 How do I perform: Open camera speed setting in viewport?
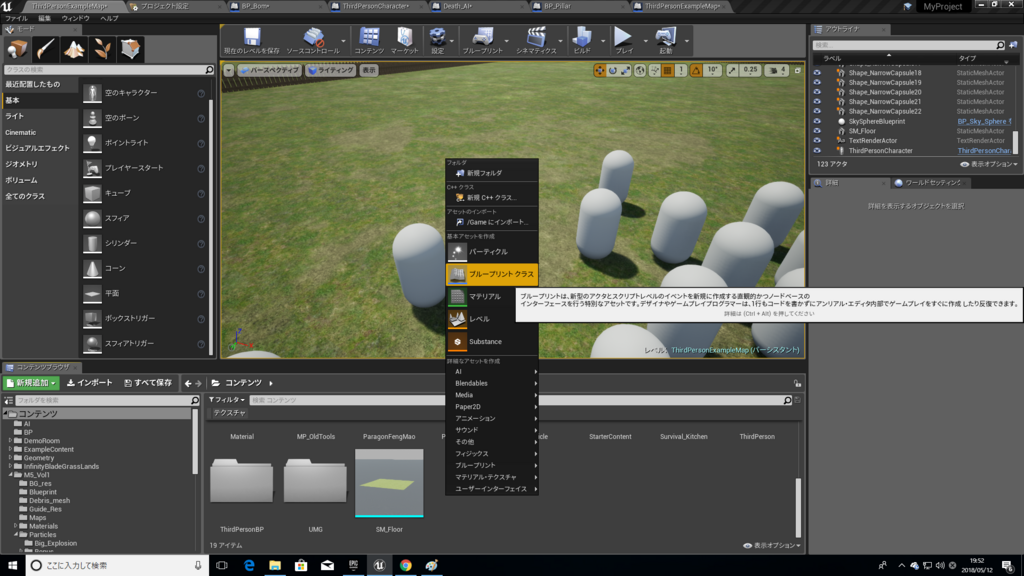(x=775, y=71)
